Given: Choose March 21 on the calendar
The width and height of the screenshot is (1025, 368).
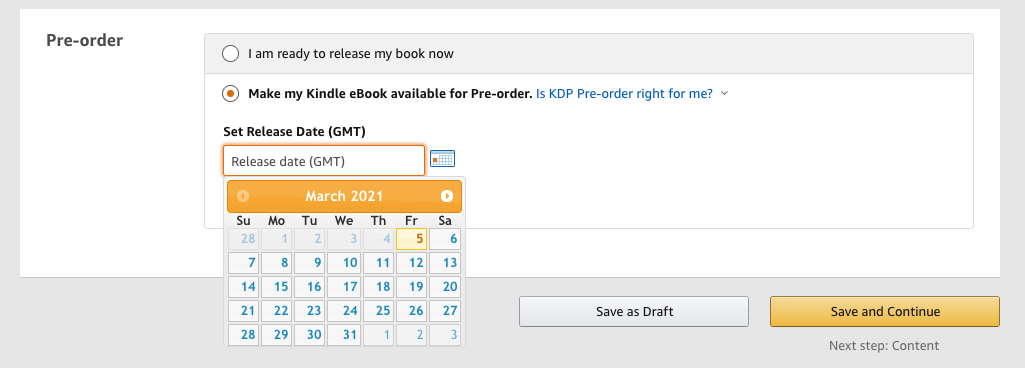Looking at the screenshot, I should [244, 310].
